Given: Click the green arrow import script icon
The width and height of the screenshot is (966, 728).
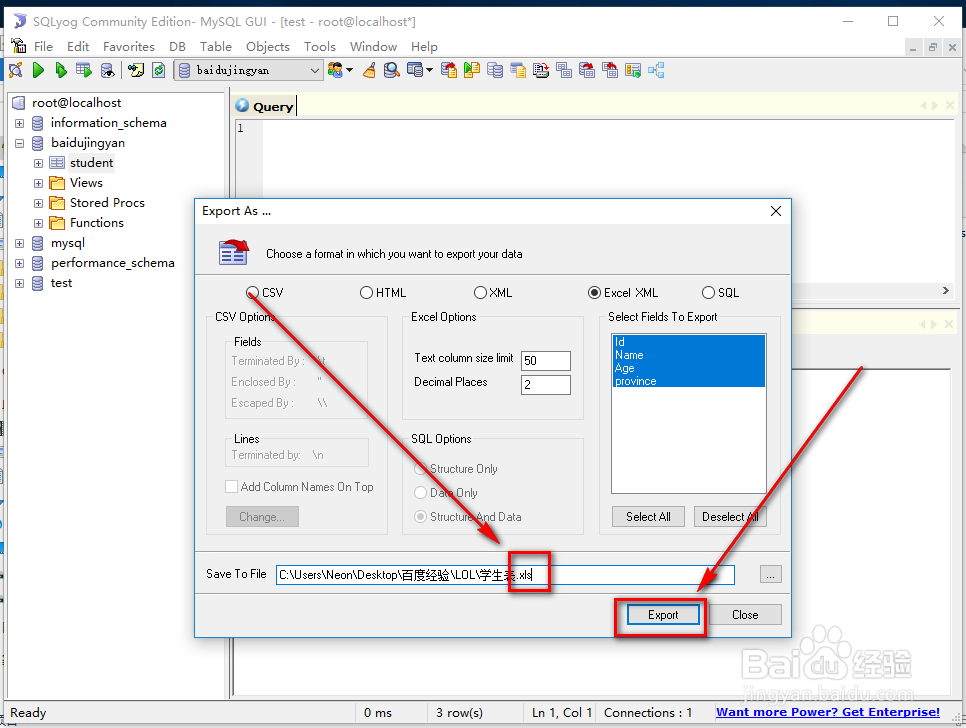Looking at the screenshot, I should click(x=472, y=70).
